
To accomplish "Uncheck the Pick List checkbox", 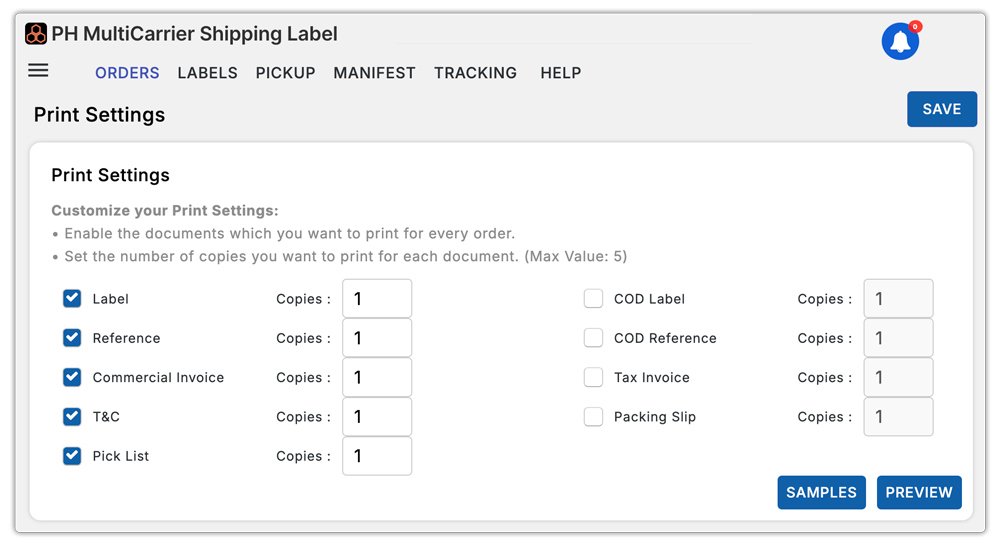I will (72, 456).
